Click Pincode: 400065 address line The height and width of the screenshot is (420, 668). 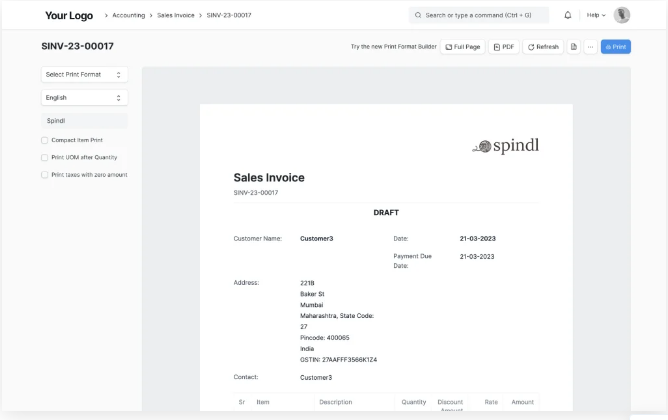(x=325, y=338)
